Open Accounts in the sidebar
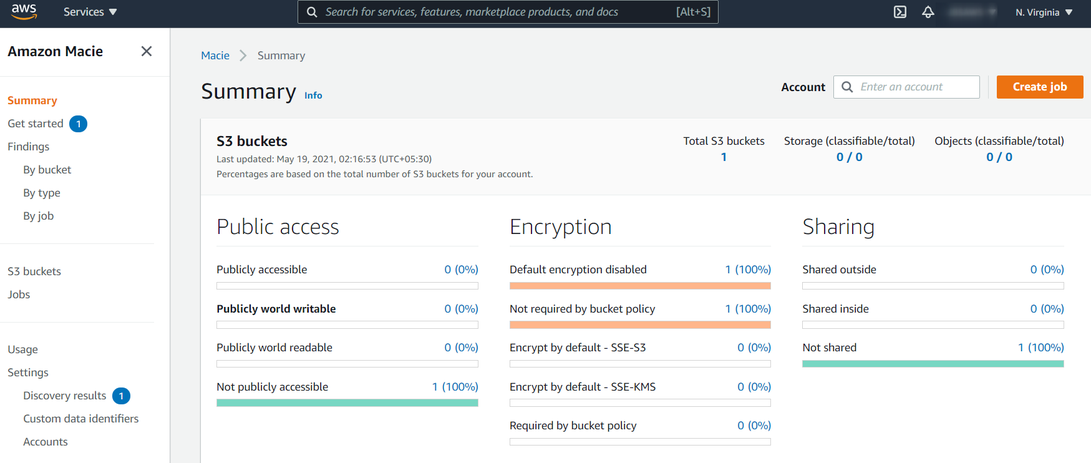 45,441
